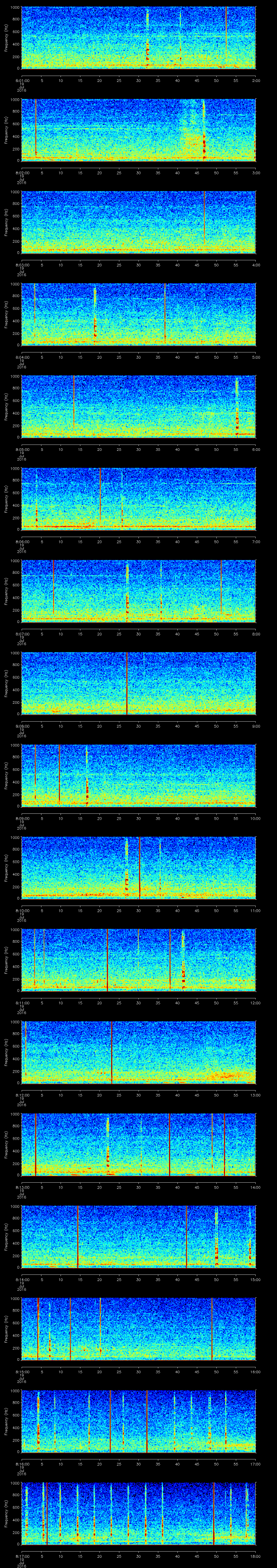
Task: Click the 8:05:00 start time label
Action: click(22, 449)
